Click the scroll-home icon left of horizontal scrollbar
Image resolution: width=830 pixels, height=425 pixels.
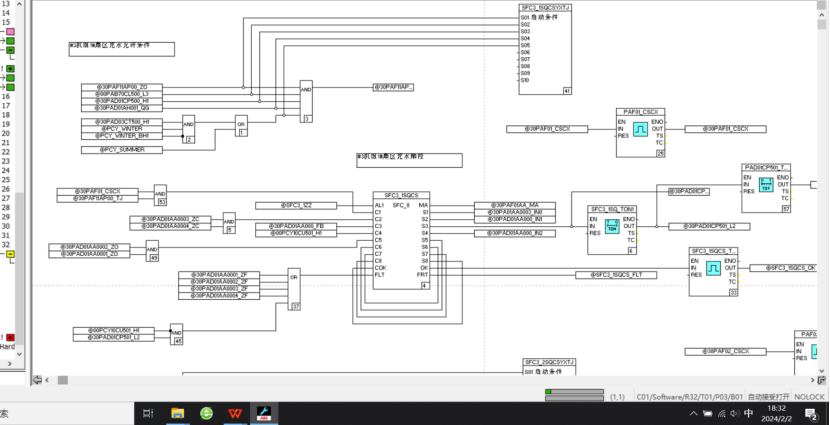point(38,380)
